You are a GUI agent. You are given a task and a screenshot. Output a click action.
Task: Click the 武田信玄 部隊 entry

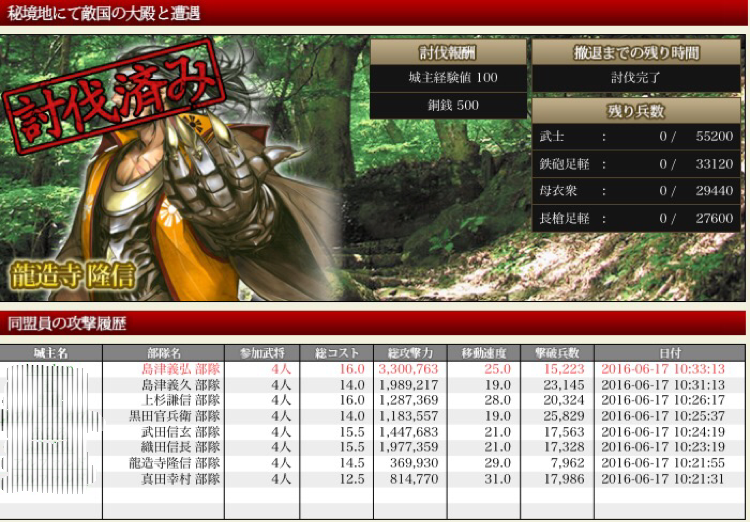[181, 432]
